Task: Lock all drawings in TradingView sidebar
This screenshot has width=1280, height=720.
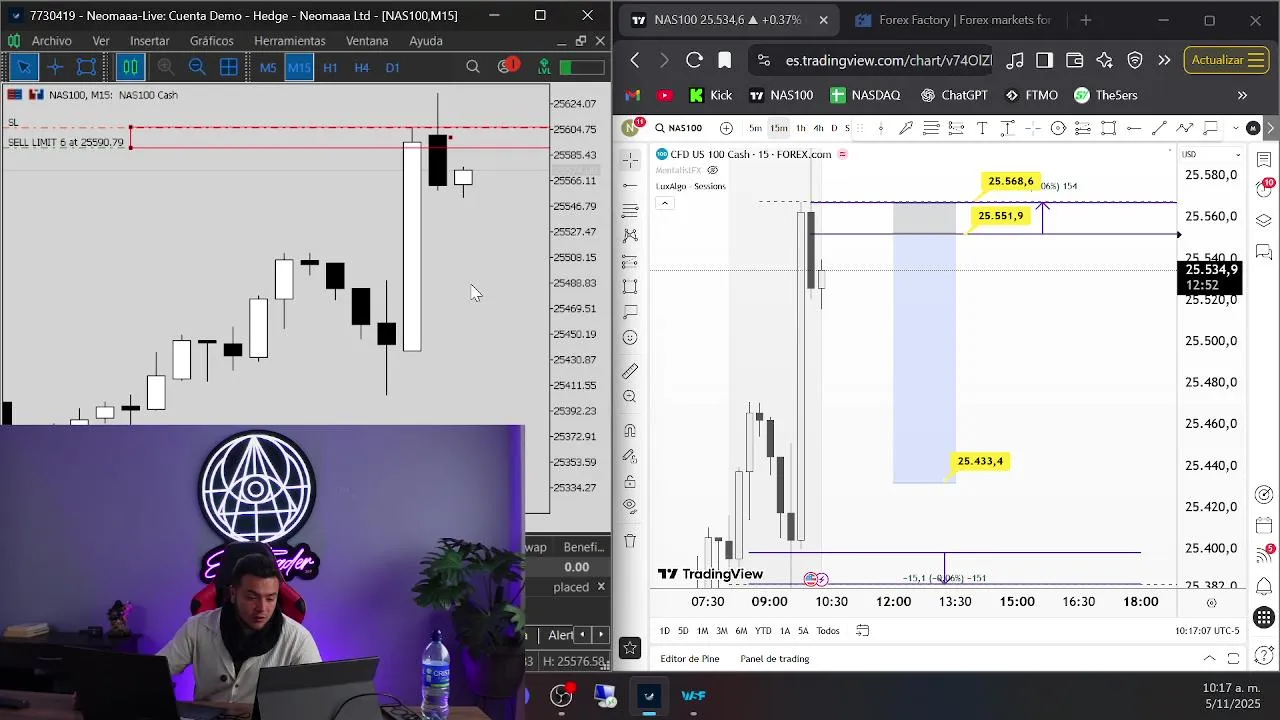Action: coord(629,481)
